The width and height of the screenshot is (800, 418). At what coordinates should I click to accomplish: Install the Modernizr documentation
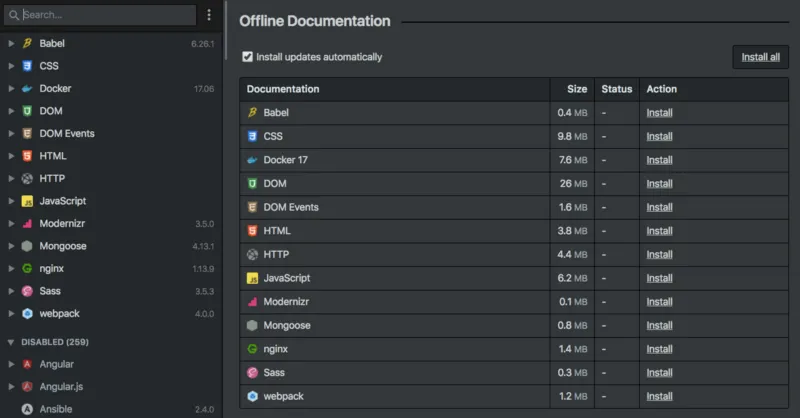(x=659, y=302)
